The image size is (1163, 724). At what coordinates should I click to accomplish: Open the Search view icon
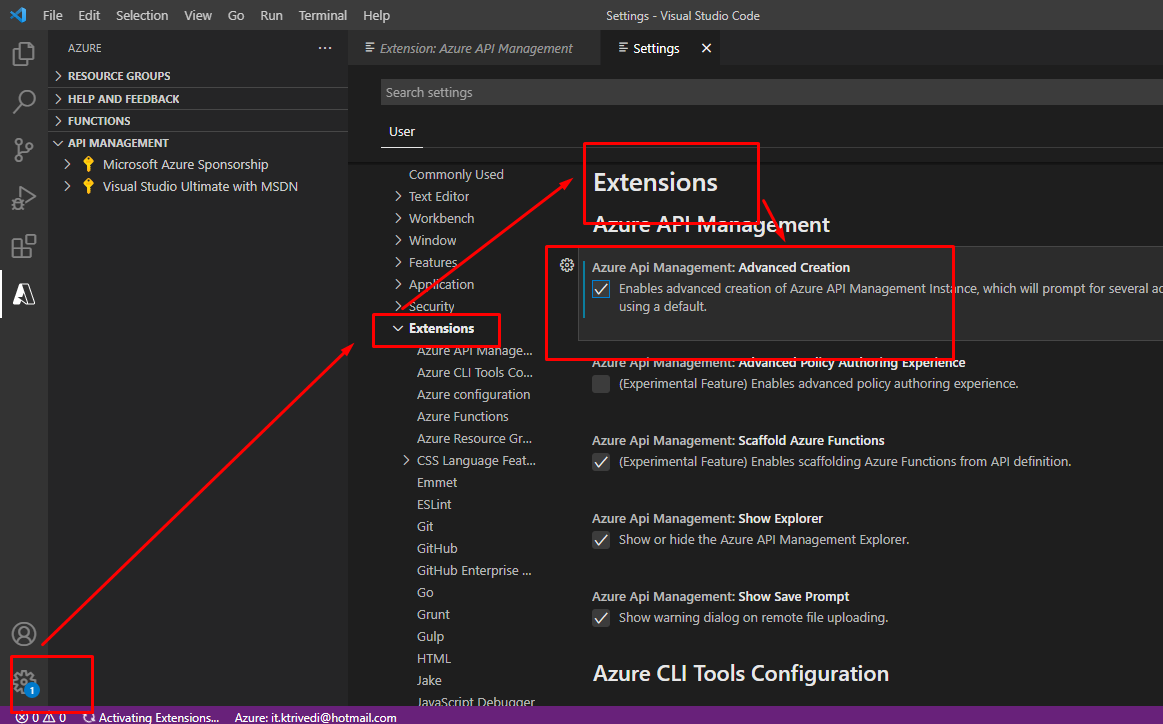click(x=24, y=102)
